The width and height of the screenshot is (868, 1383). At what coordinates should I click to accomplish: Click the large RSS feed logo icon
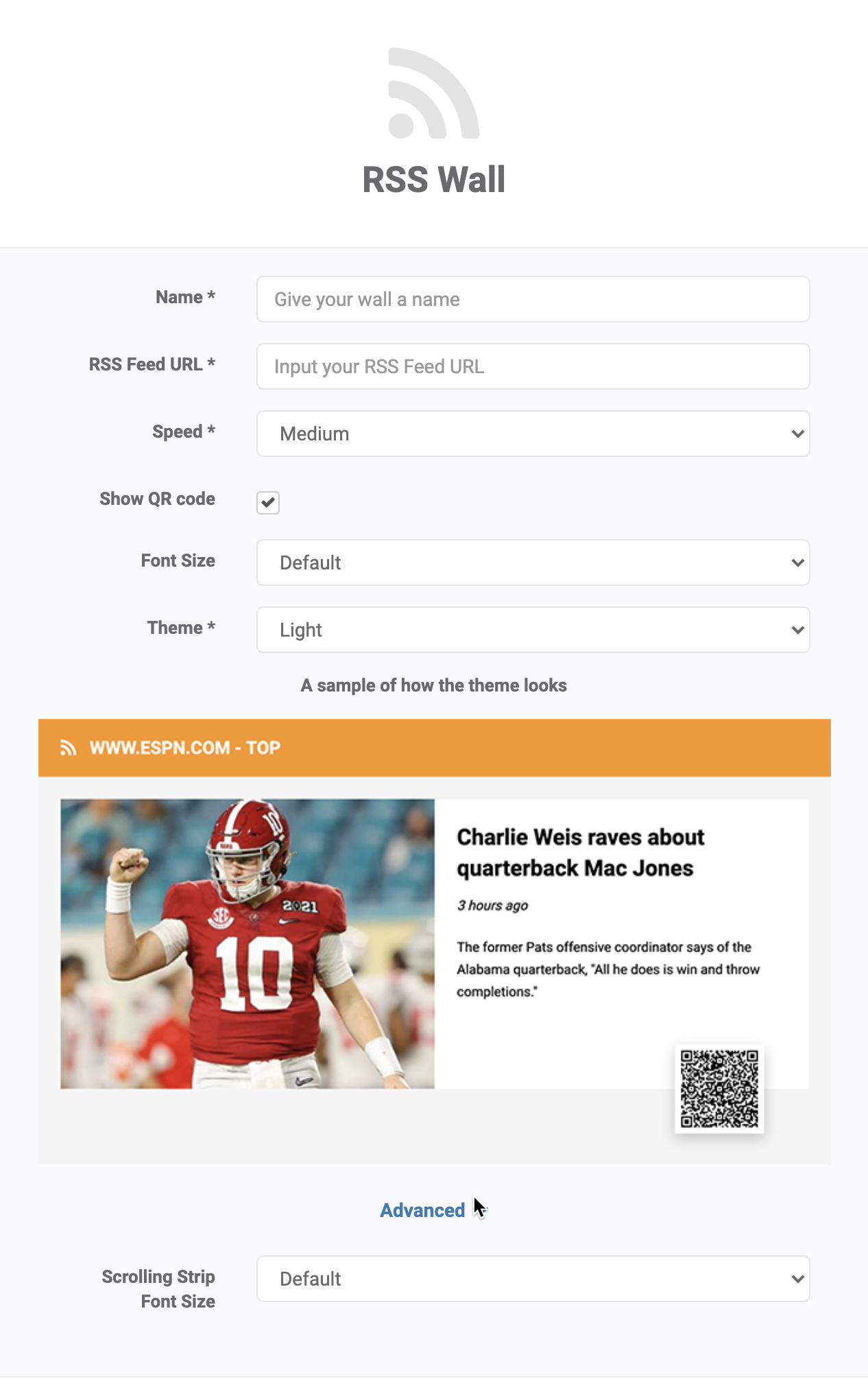click(x=433, y=93)
